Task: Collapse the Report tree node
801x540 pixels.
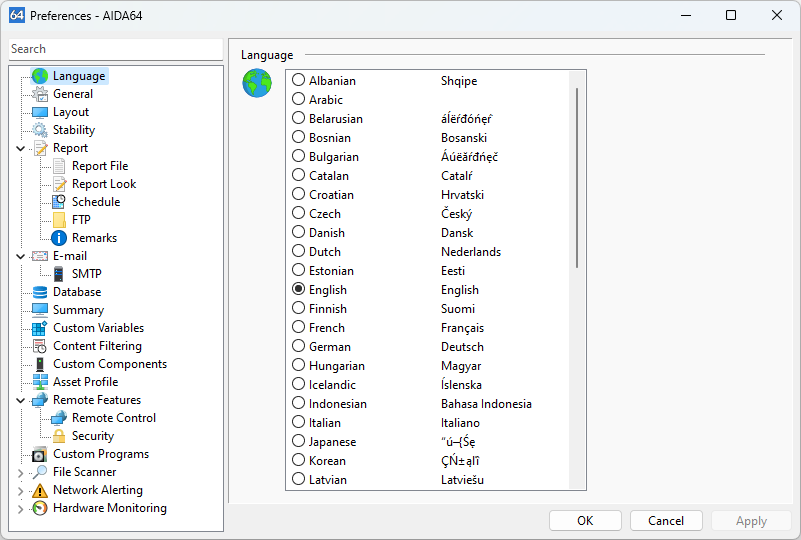Action: [x=20, y=149]
